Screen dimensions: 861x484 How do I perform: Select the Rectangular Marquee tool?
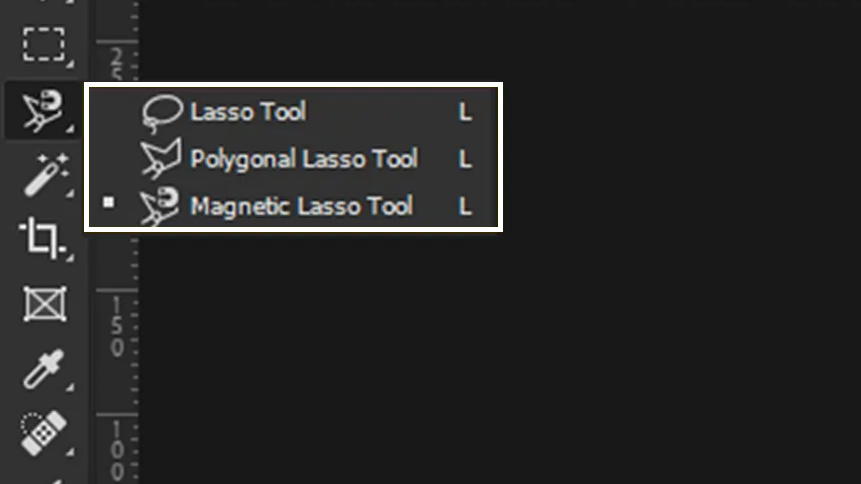click(x=44, y=44)
